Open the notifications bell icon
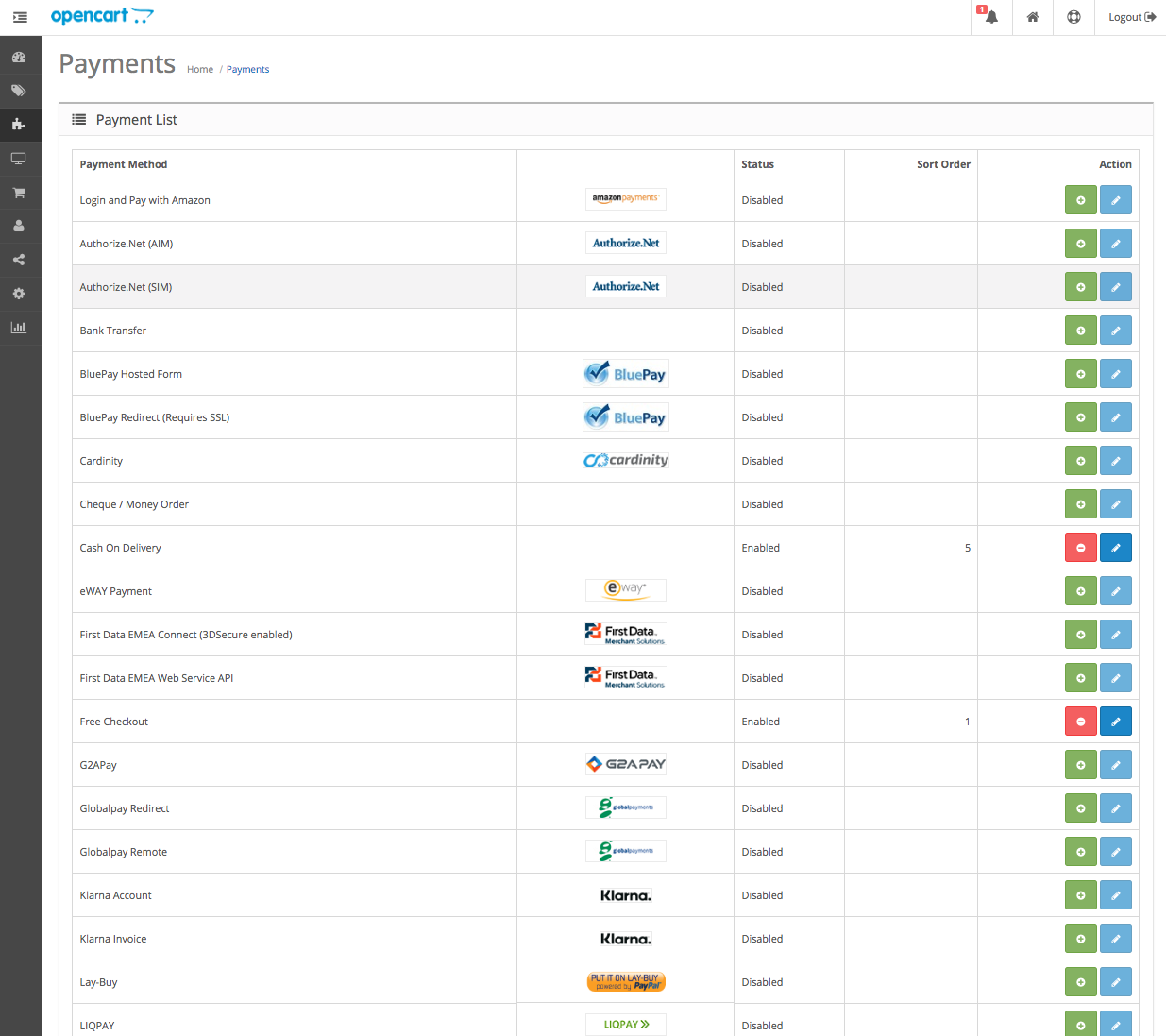The height and width of the screenshot is (1036, 1166). (990, 17)
